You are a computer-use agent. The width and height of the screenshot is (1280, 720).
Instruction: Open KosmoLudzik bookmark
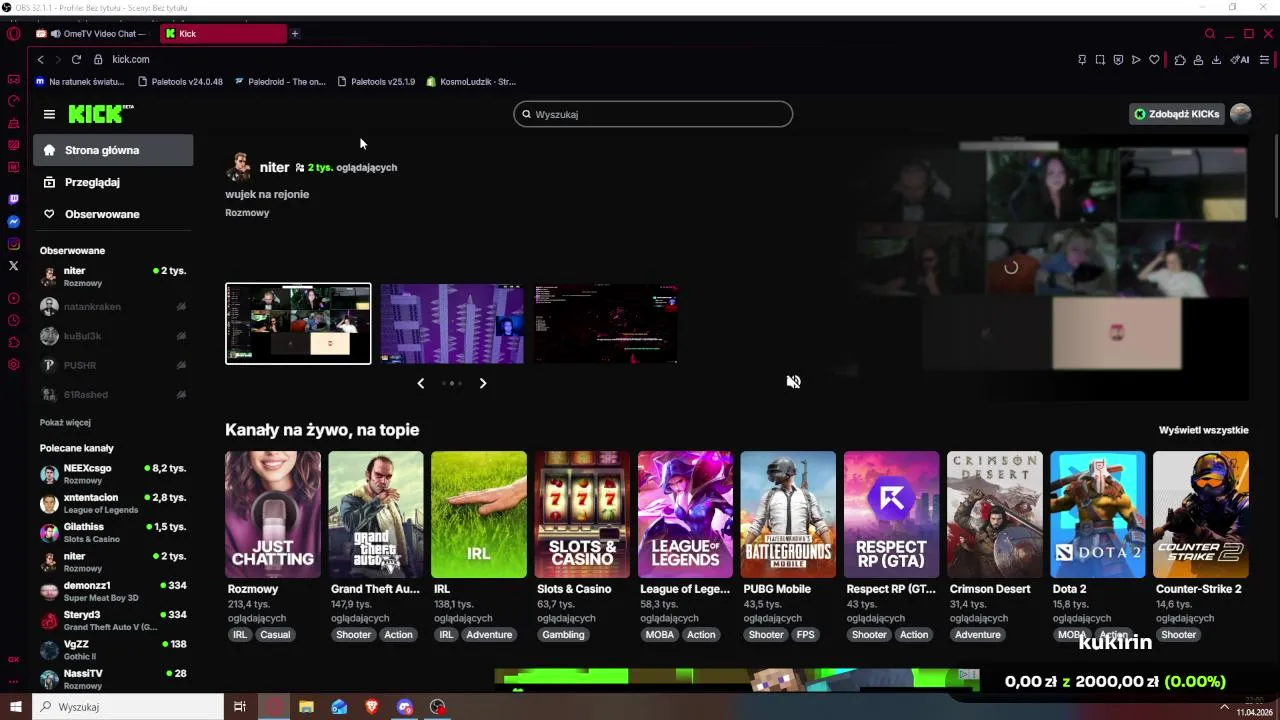click(x=471, y=82)
